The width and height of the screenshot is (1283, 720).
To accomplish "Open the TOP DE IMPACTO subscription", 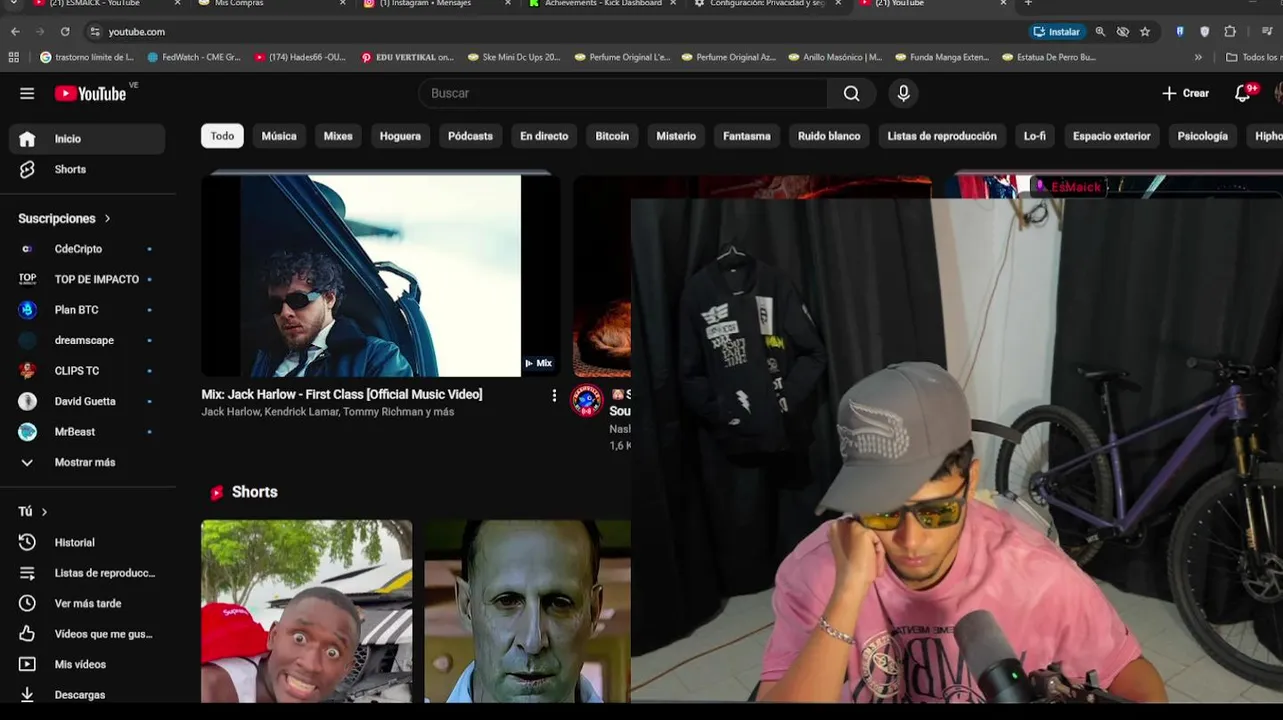I will pos(87,279).
